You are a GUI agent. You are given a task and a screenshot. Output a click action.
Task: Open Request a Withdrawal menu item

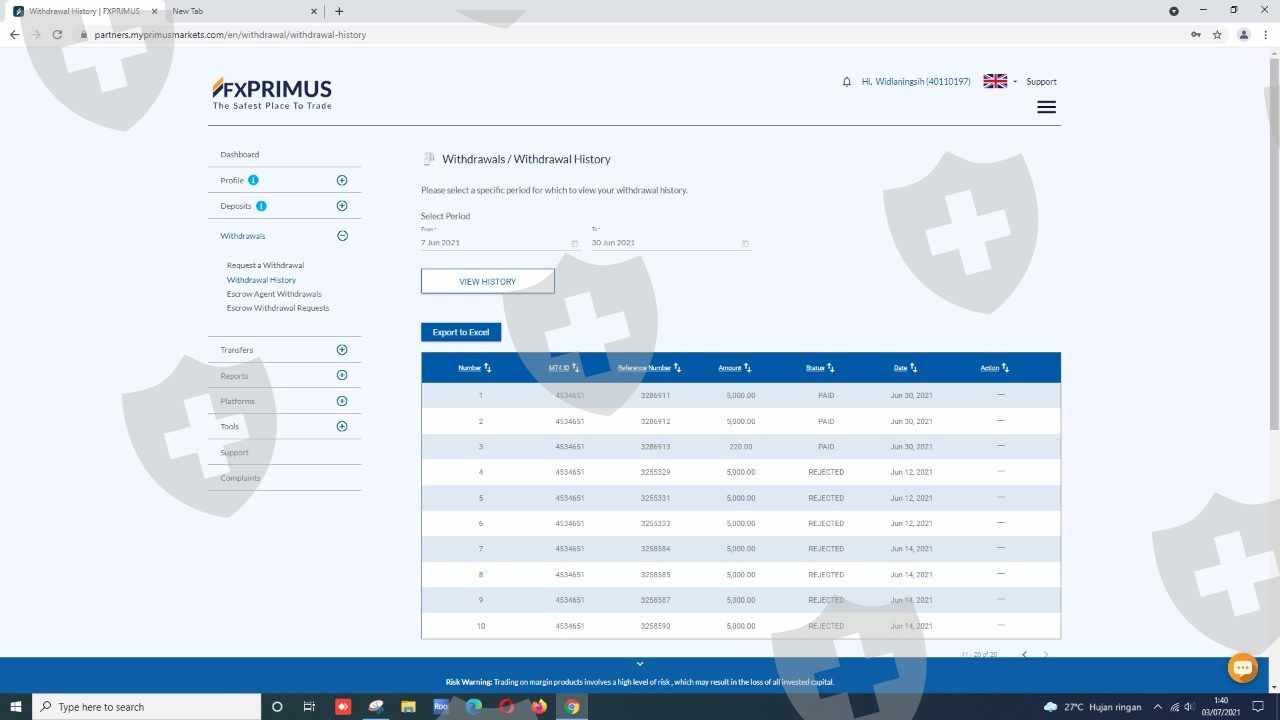(265, 265)
